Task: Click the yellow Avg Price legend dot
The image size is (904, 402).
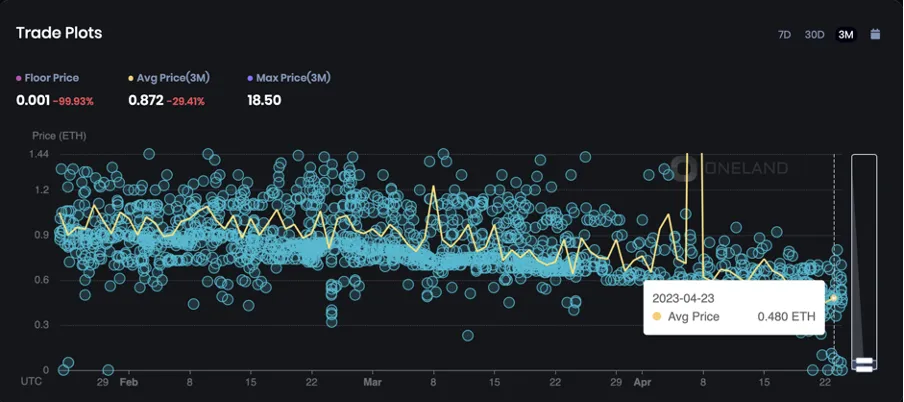Action: [x=131, y=77]
